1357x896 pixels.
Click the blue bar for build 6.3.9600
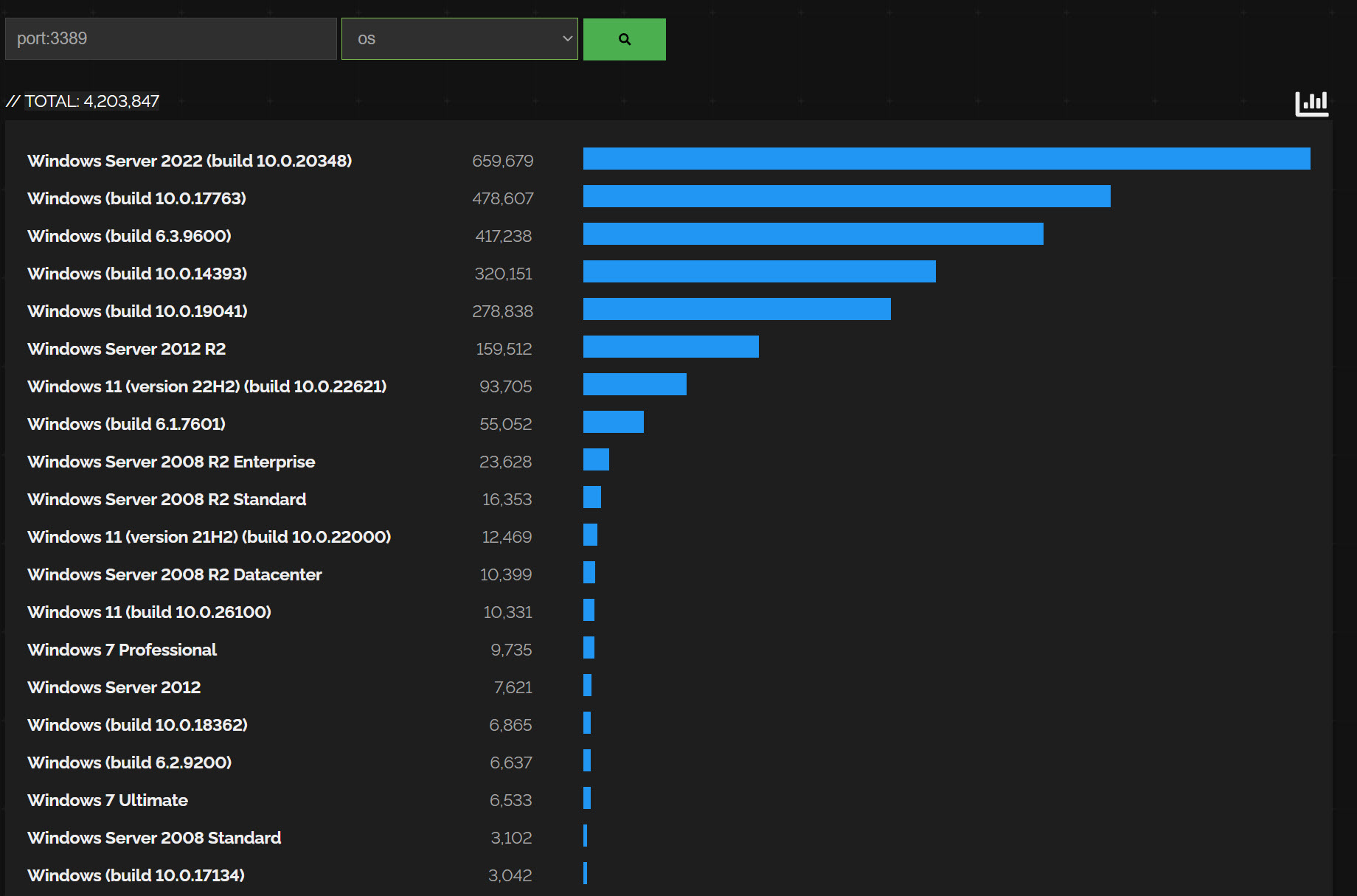(813, 234)
